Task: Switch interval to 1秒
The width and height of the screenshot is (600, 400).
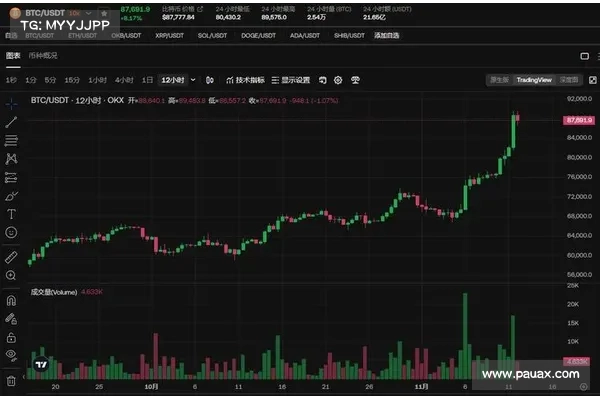Action: point(11,80)
